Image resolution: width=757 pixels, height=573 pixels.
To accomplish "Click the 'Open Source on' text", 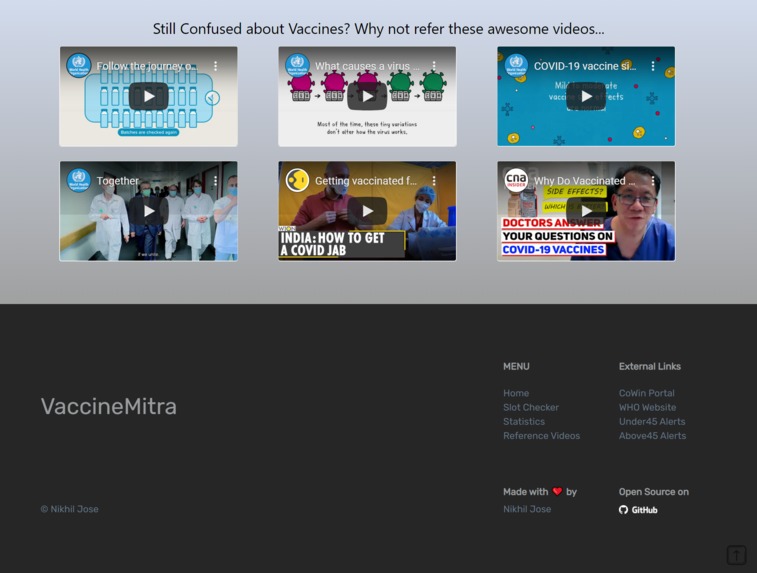I will pos(654,491).
